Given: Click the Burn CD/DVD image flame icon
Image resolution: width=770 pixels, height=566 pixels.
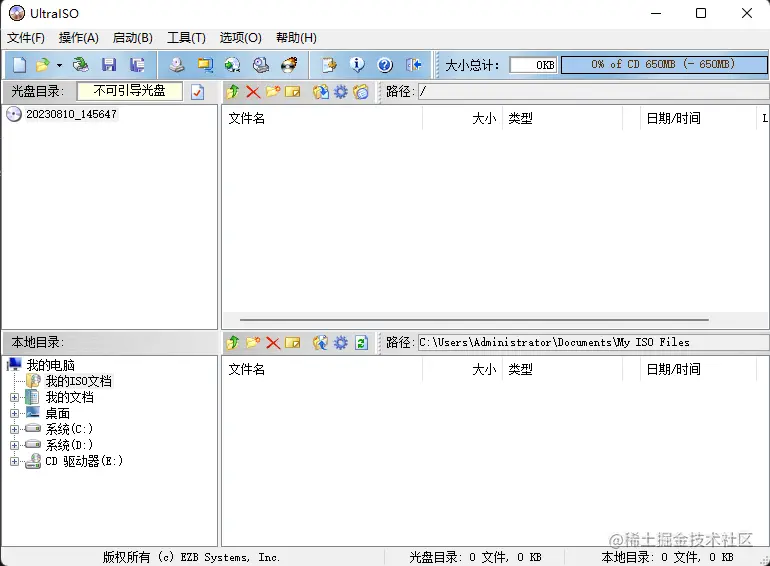Looking at the screenshot, I should coord(289,65).
